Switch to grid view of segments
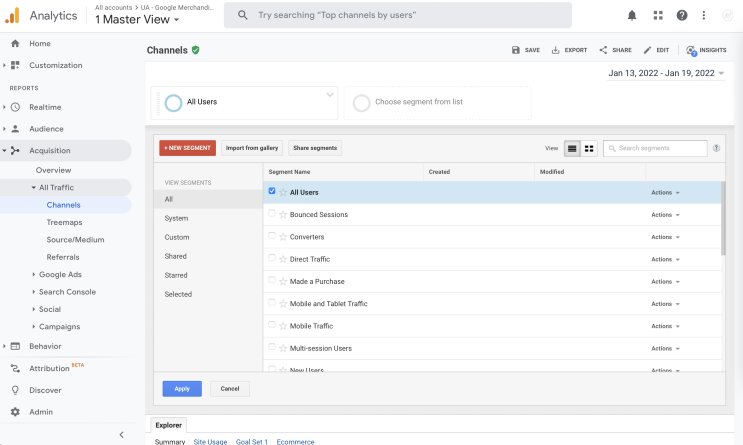This screenshot has height=445, width=743. pos(589,148)
